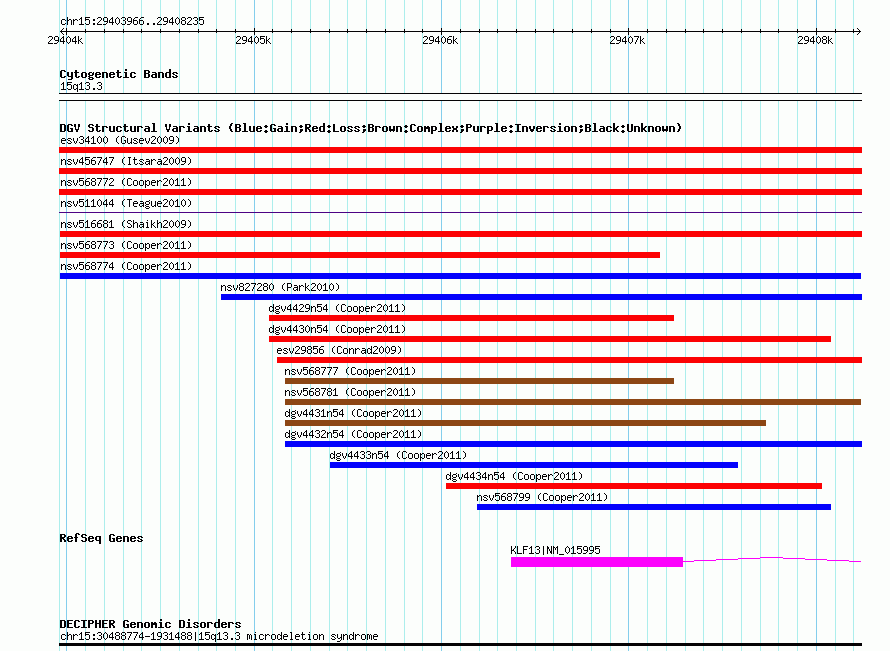The image size is (890, 651).
Task: Open the nsv456747 (Itsara2009) label
Action: click(126, 161)
